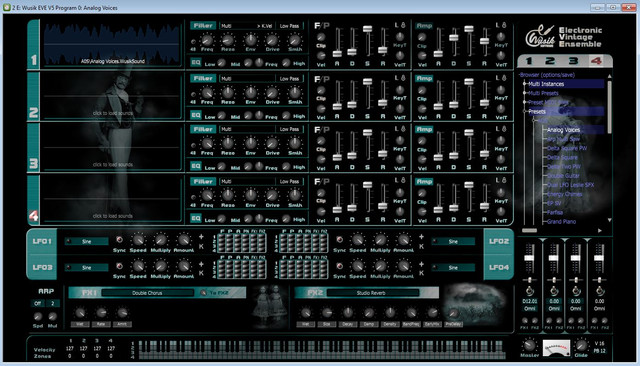
Task: Expand the Presets tree node
Action: (524, 111)
